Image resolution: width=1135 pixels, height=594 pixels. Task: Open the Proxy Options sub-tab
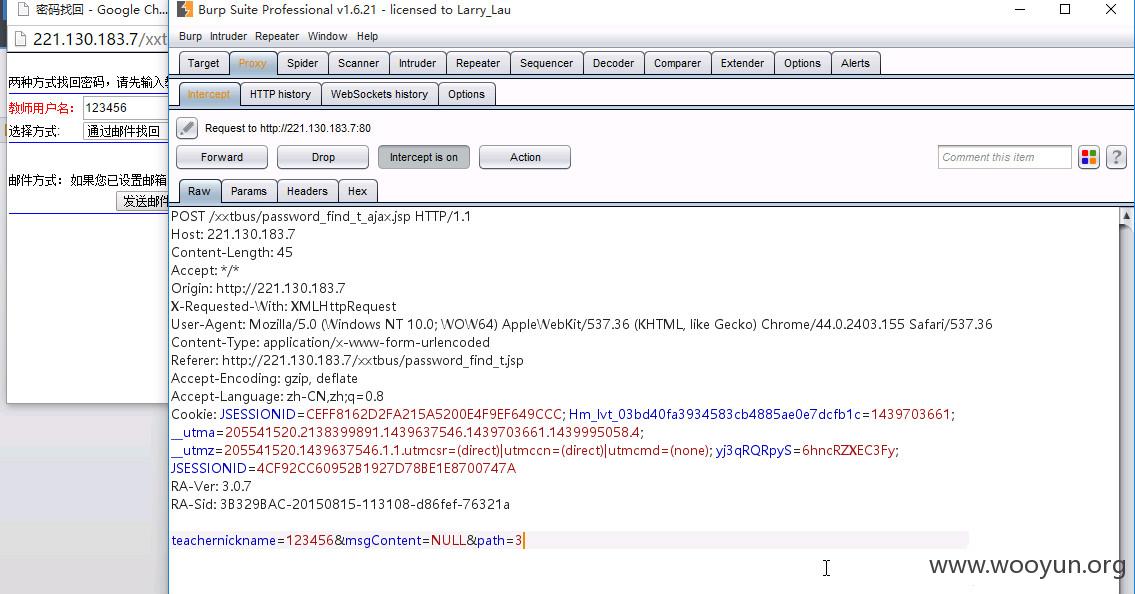[x=466, y=94]
